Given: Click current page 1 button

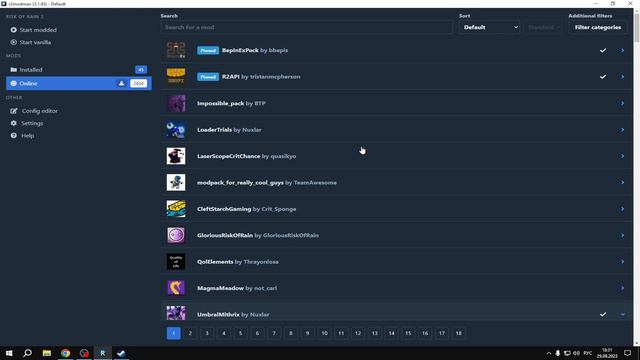Looking at the screenshot, I should click(173, 333).
